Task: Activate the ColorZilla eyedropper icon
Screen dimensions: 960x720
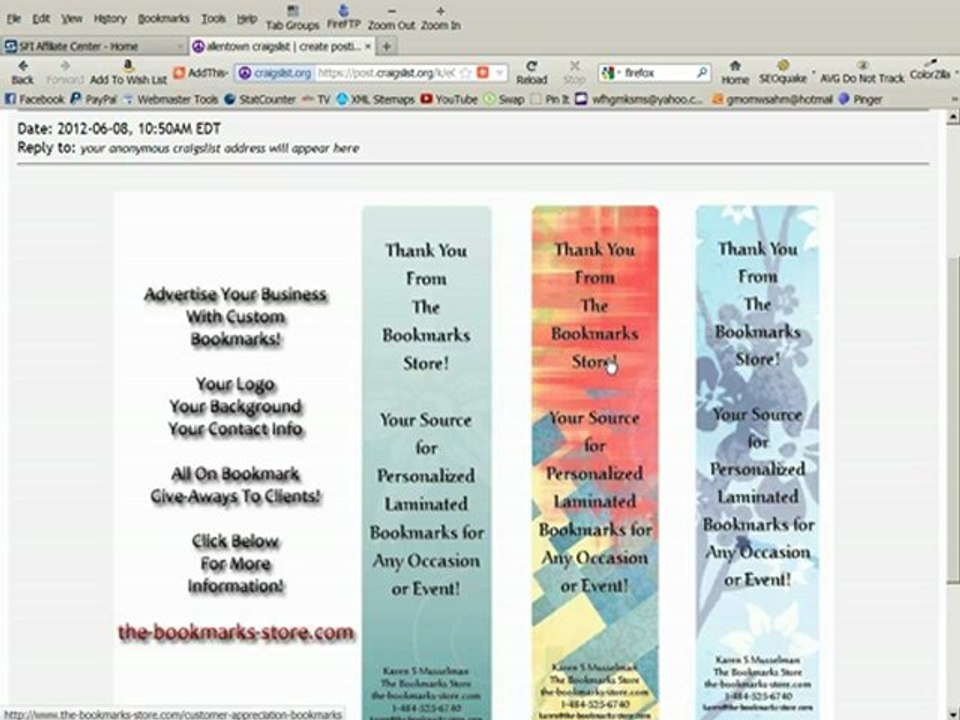Action: click(929, 63)
